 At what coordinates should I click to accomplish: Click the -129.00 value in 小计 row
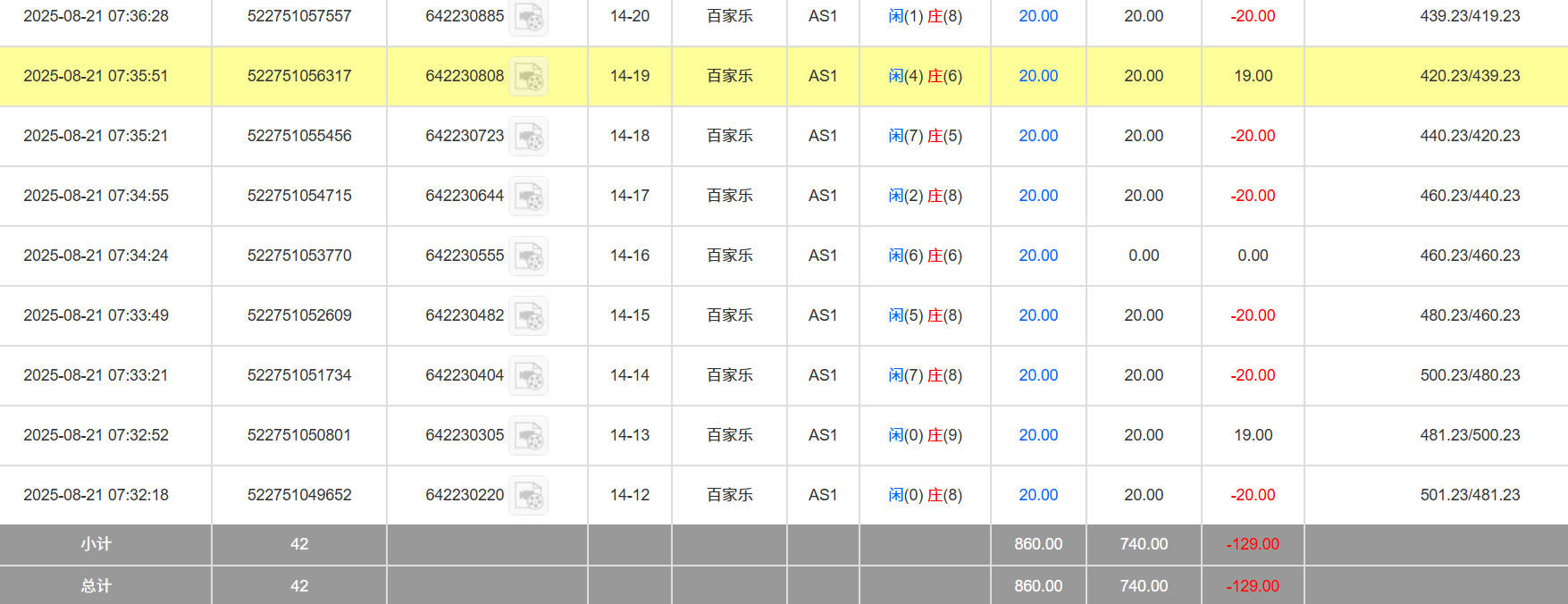click(x=1253, y=544)
